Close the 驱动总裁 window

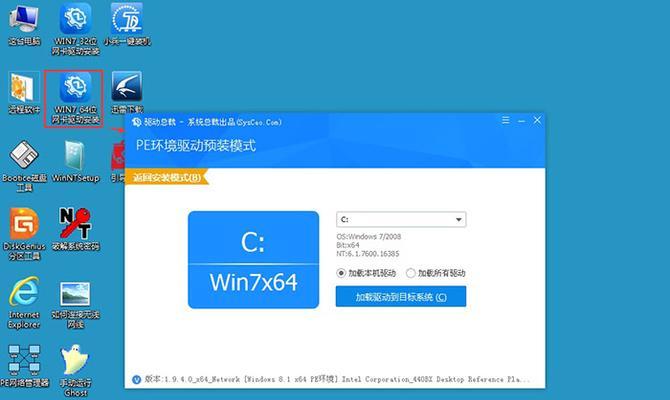click(537, 121)
